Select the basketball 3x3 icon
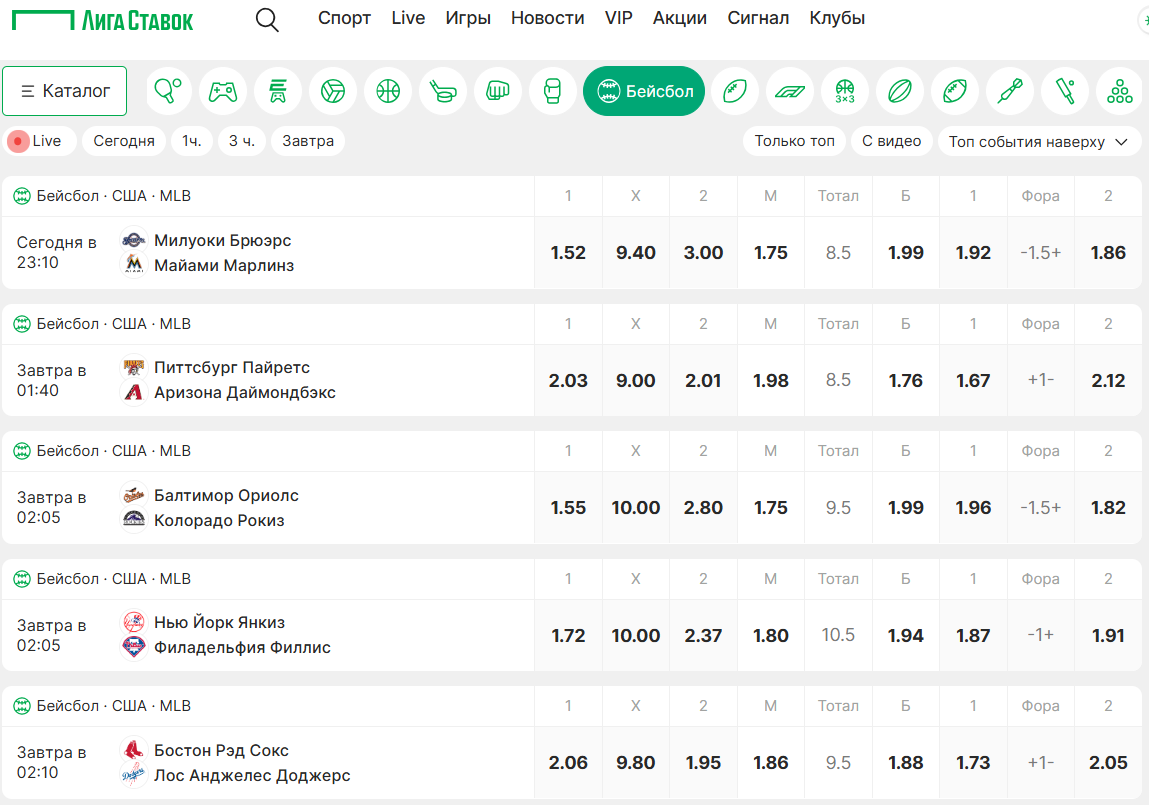Image resolution: width=1149 pixels, height=805 pixels. coord(845,91)
